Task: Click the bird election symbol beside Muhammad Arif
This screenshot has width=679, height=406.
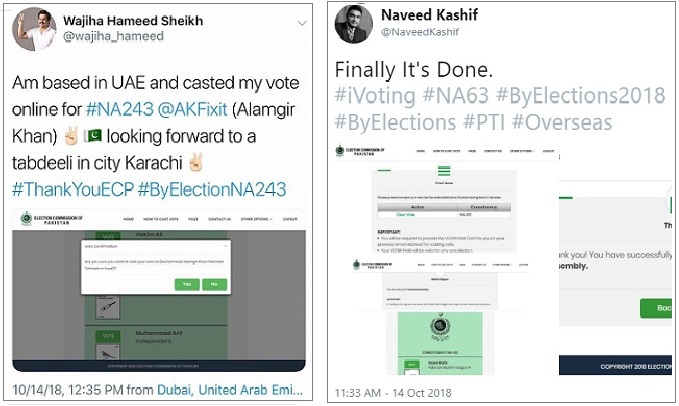Action: coord(106,351)
